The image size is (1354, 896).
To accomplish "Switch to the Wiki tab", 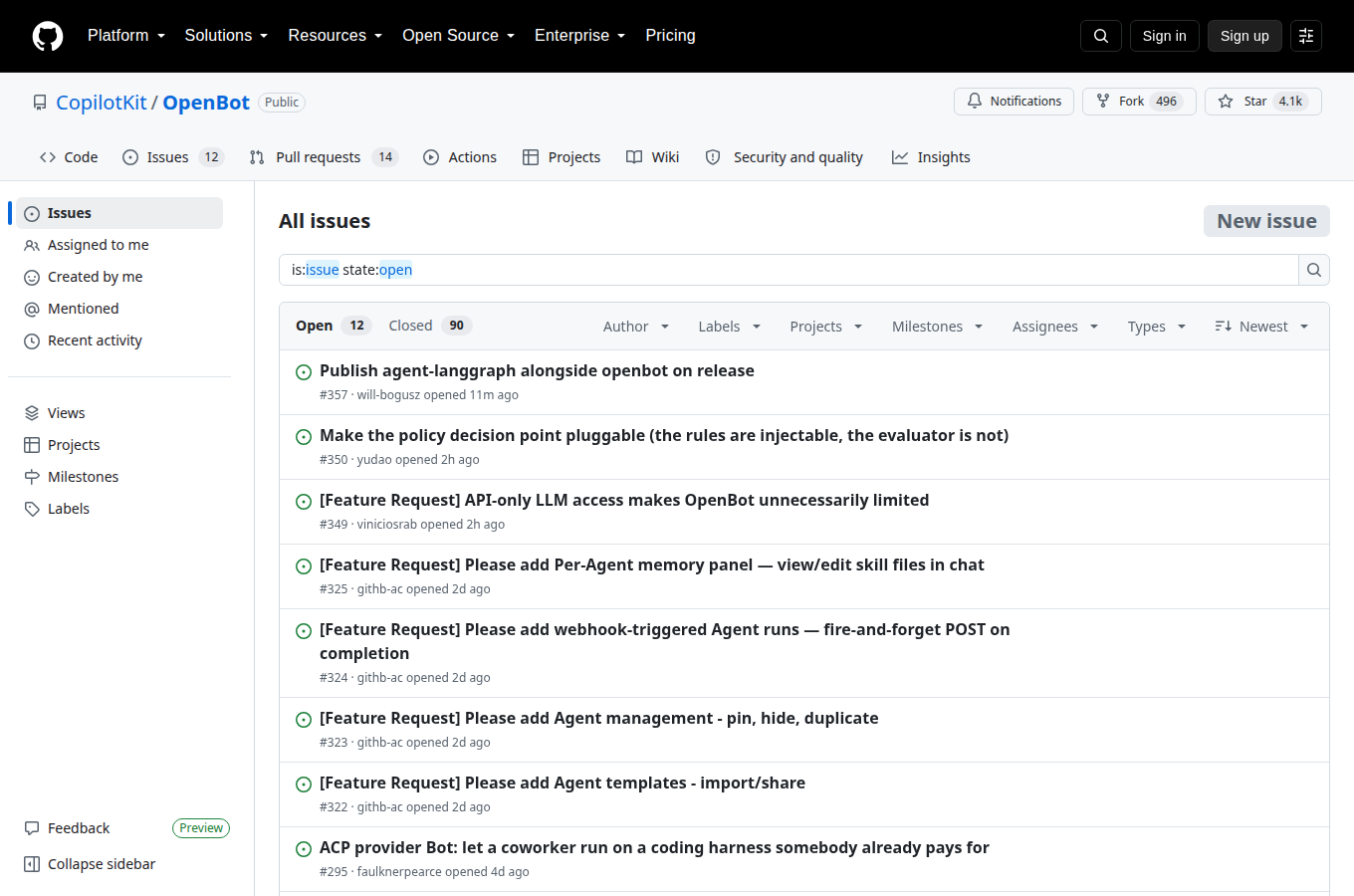I will point(653,157).
